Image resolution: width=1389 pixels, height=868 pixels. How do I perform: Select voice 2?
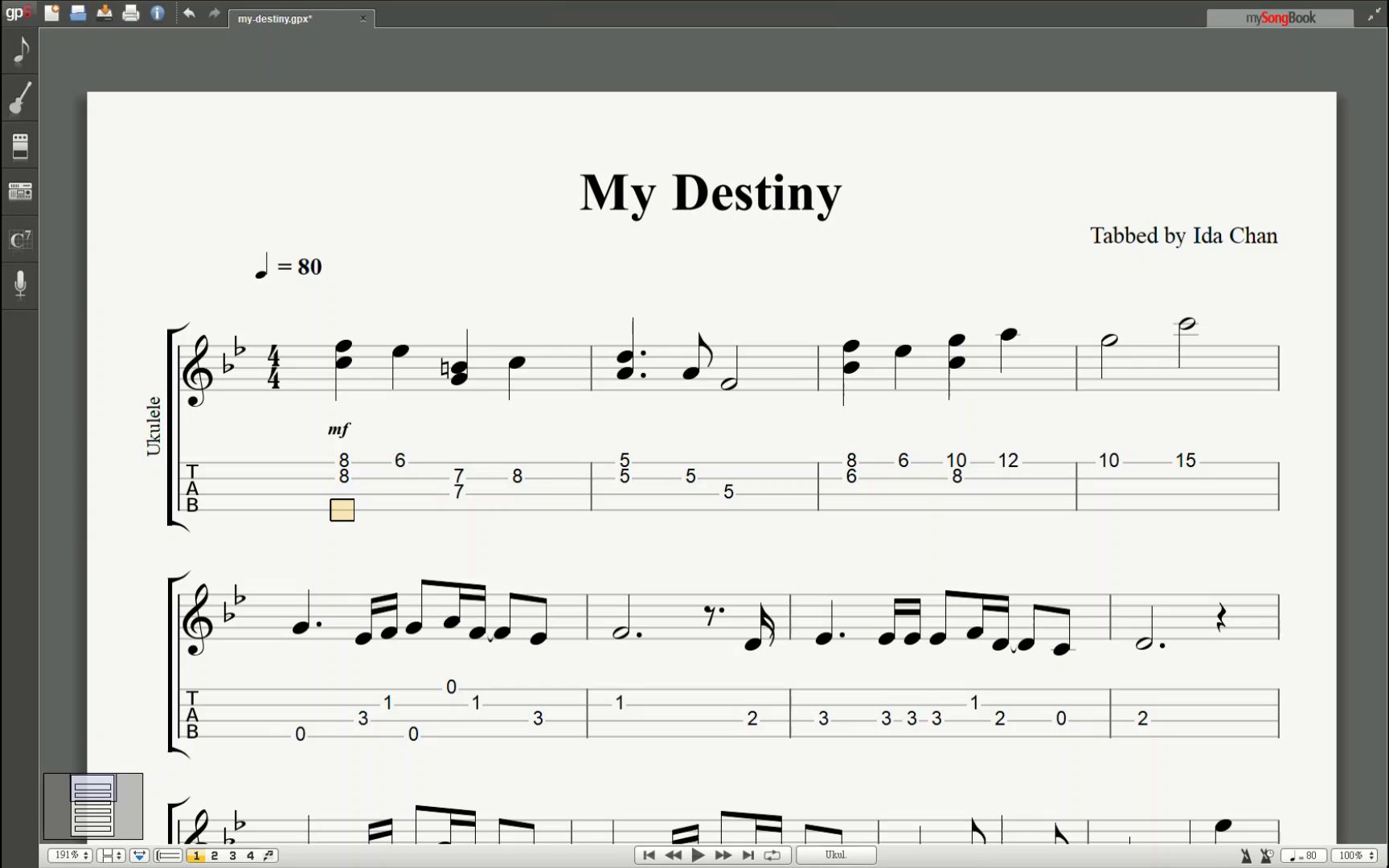tap(215, 855)
